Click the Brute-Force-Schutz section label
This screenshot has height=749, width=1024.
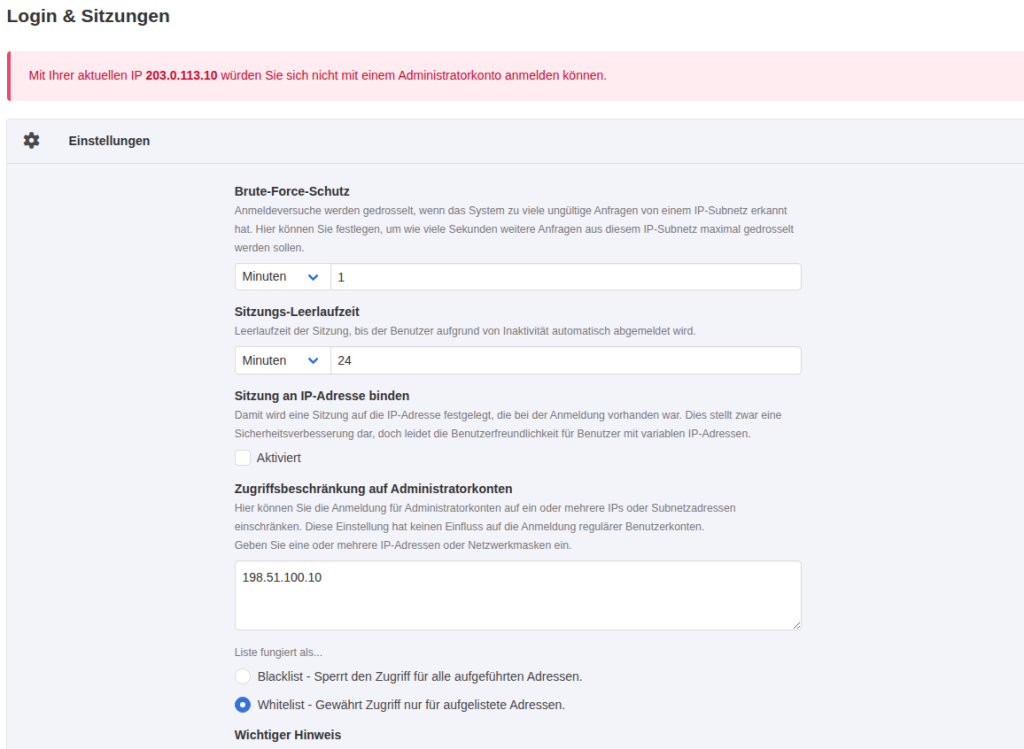292,191
